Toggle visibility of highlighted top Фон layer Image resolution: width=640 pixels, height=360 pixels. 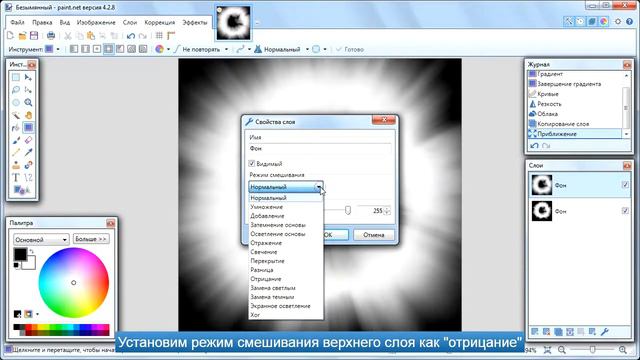pos(625,185)
